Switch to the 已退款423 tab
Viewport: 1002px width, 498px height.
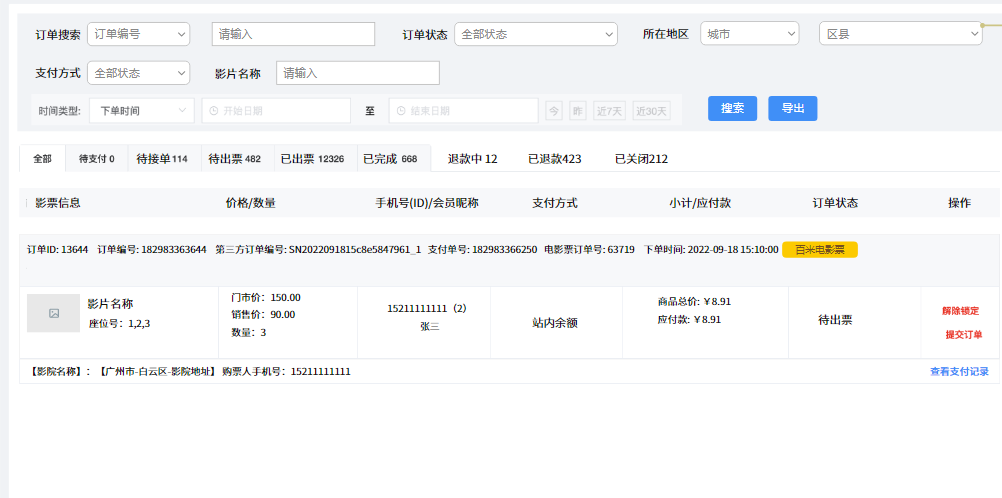[x=555, y=159]
